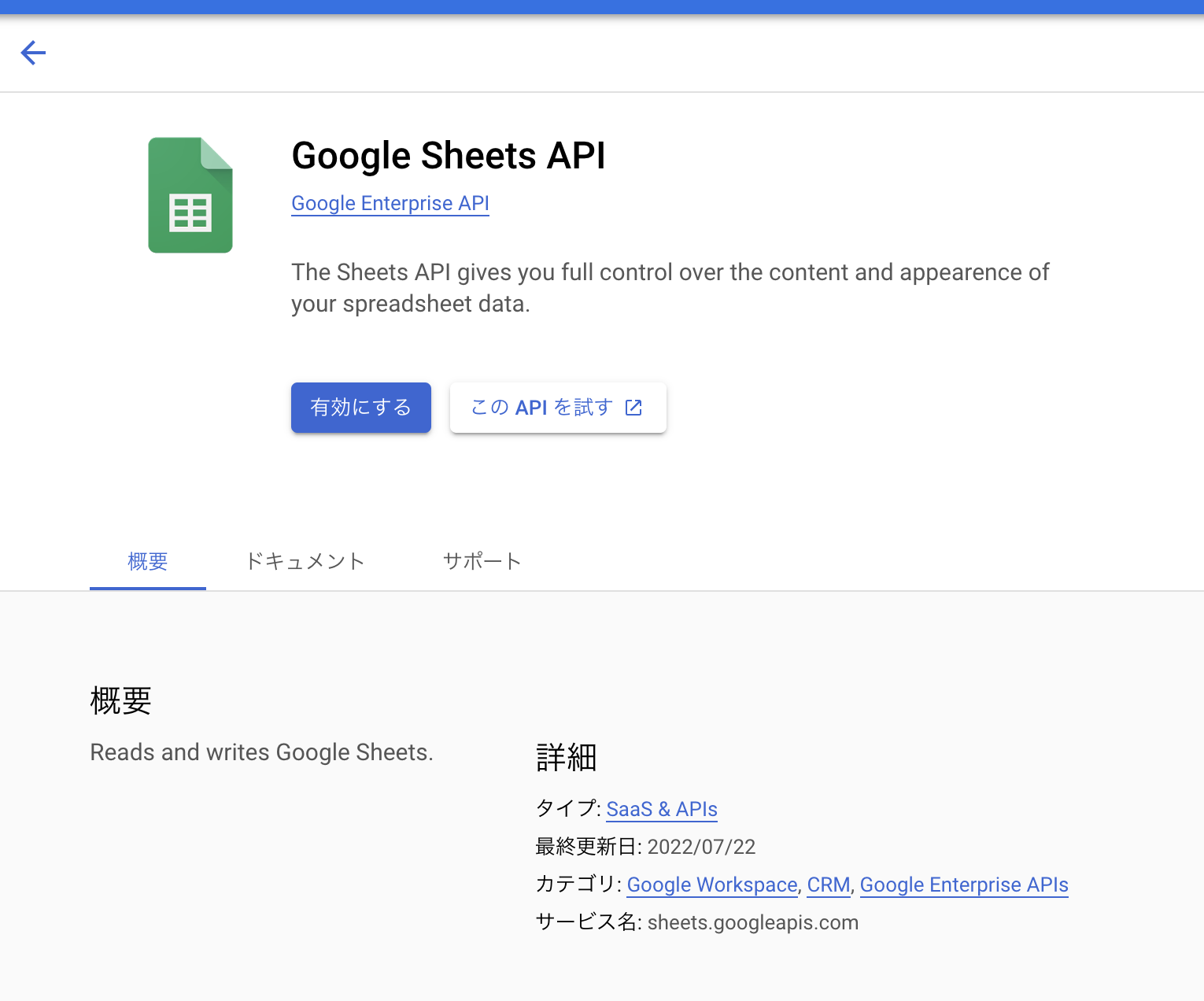The image size is (1204, 1001).
Task: Select the 概要 tab
Action: (x=147, y=561)
